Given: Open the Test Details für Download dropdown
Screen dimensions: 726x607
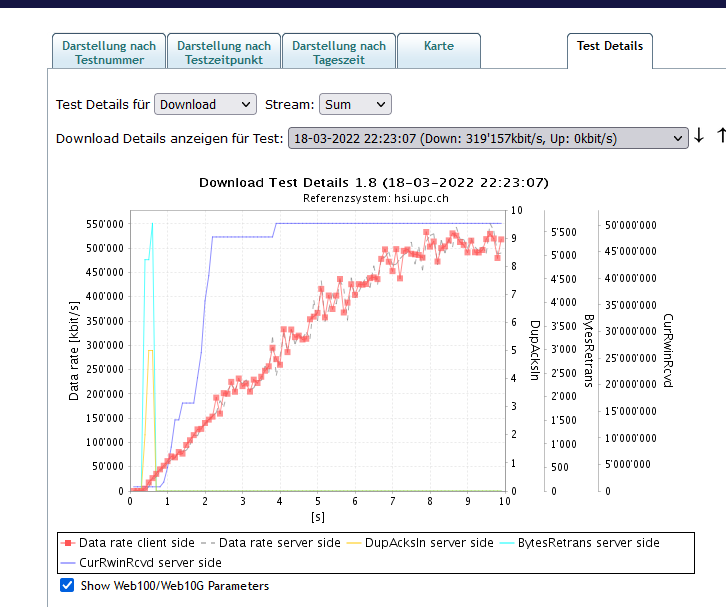Looking at the screenshot, I should tap(205, 104).
